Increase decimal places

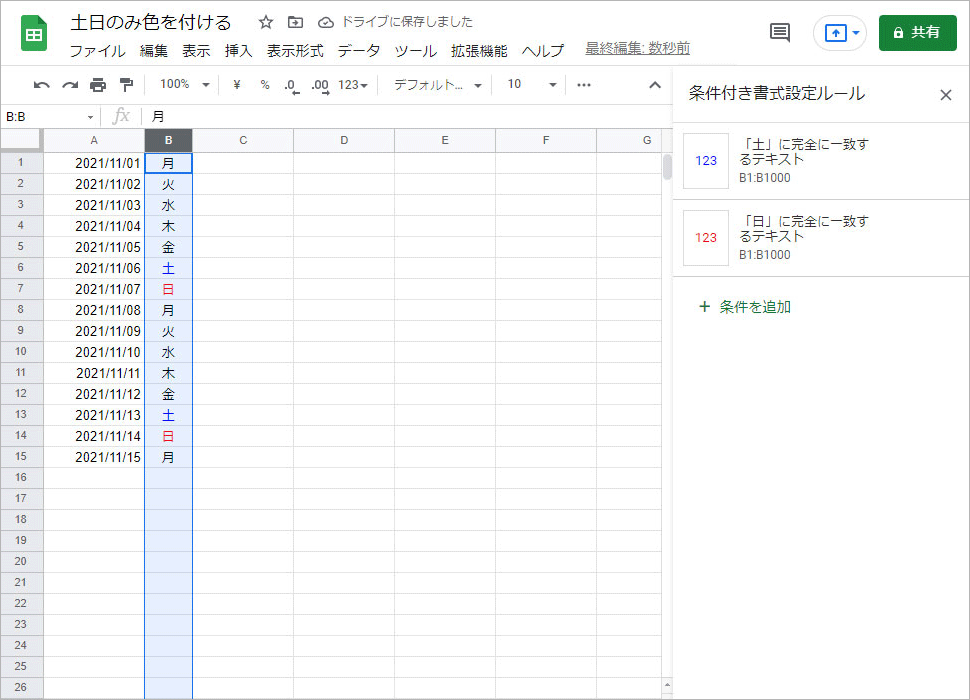click(x=320, y=85)
